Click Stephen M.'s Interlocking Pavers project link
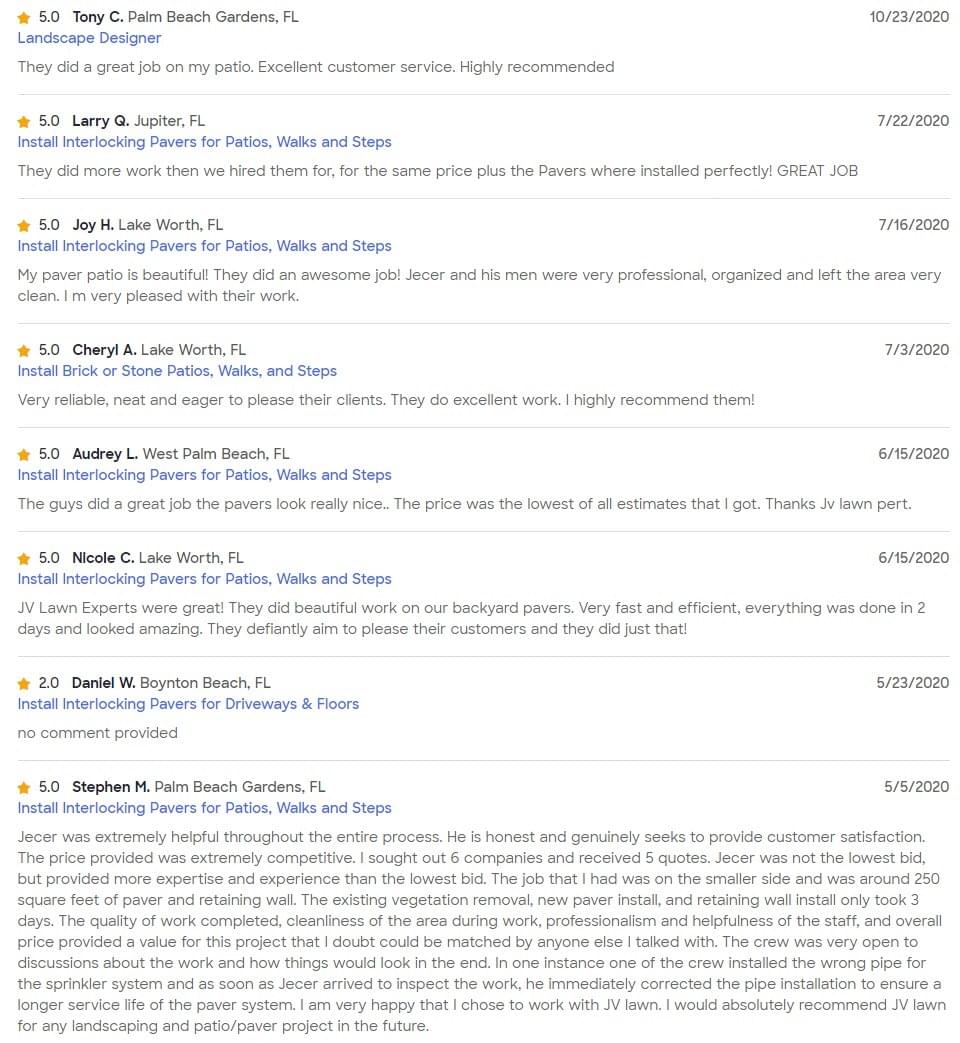This screenshot has width=960, height=1043. coord(204,808)
